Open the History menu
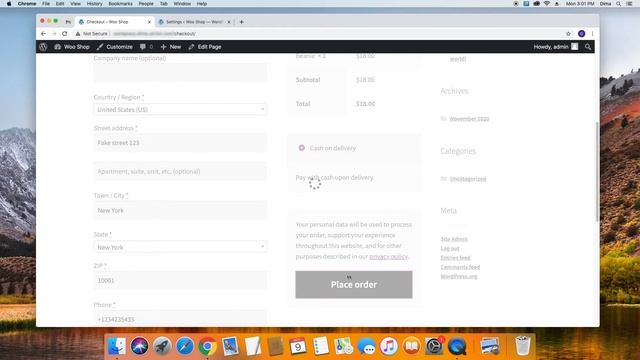 click(94, 4)
